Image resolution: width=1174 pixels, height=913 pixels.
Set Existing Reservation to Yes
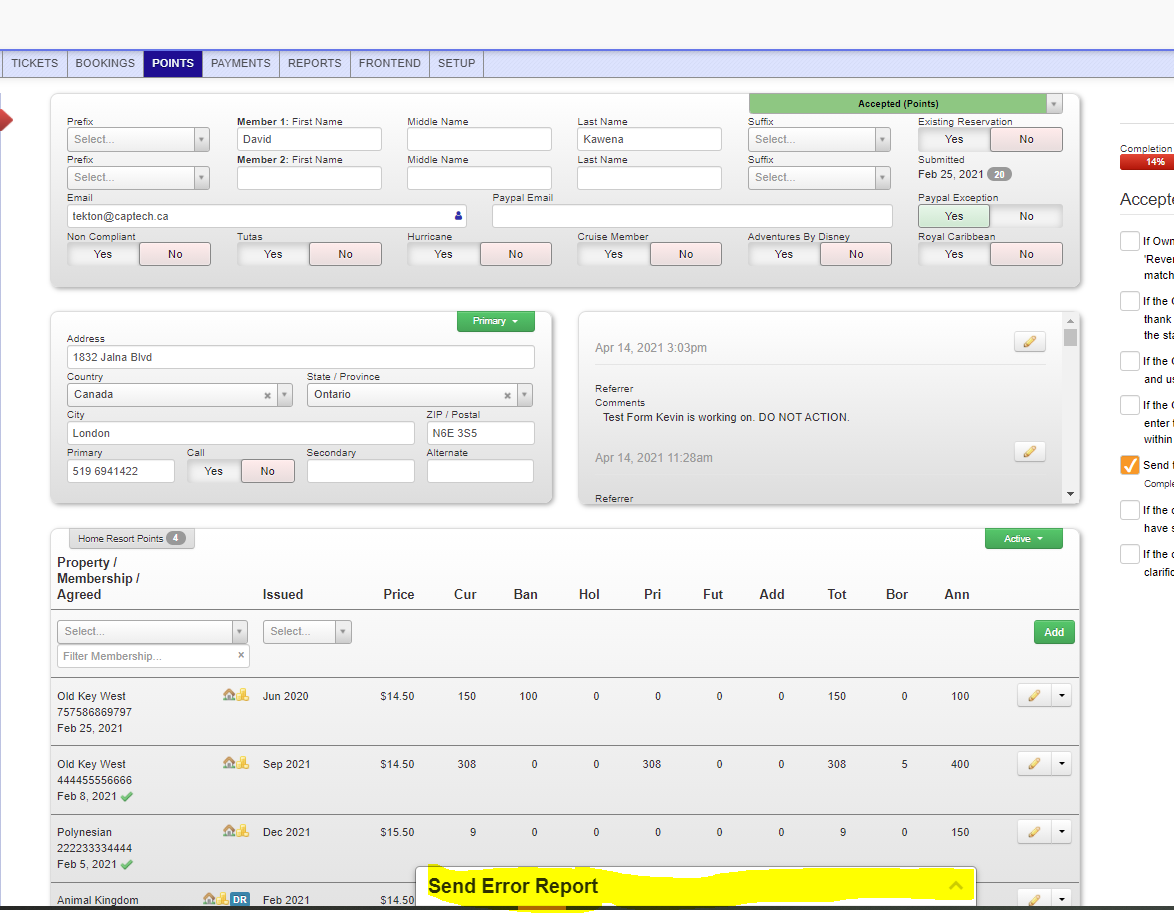tap(954, 140)
